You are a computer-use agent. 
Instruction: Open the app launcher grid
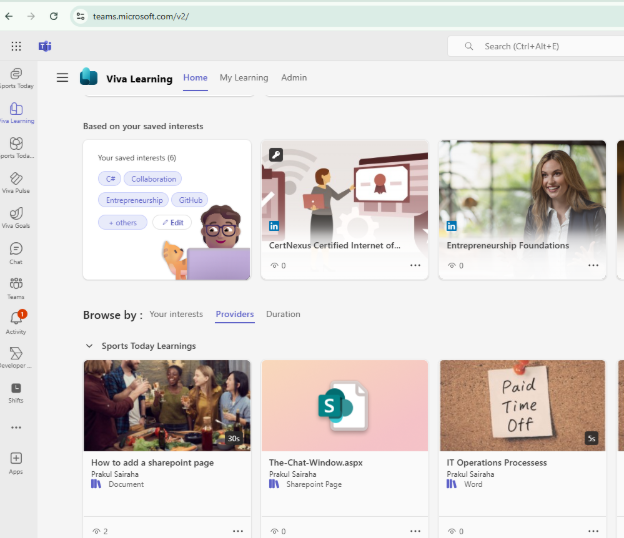coord(16,47)
